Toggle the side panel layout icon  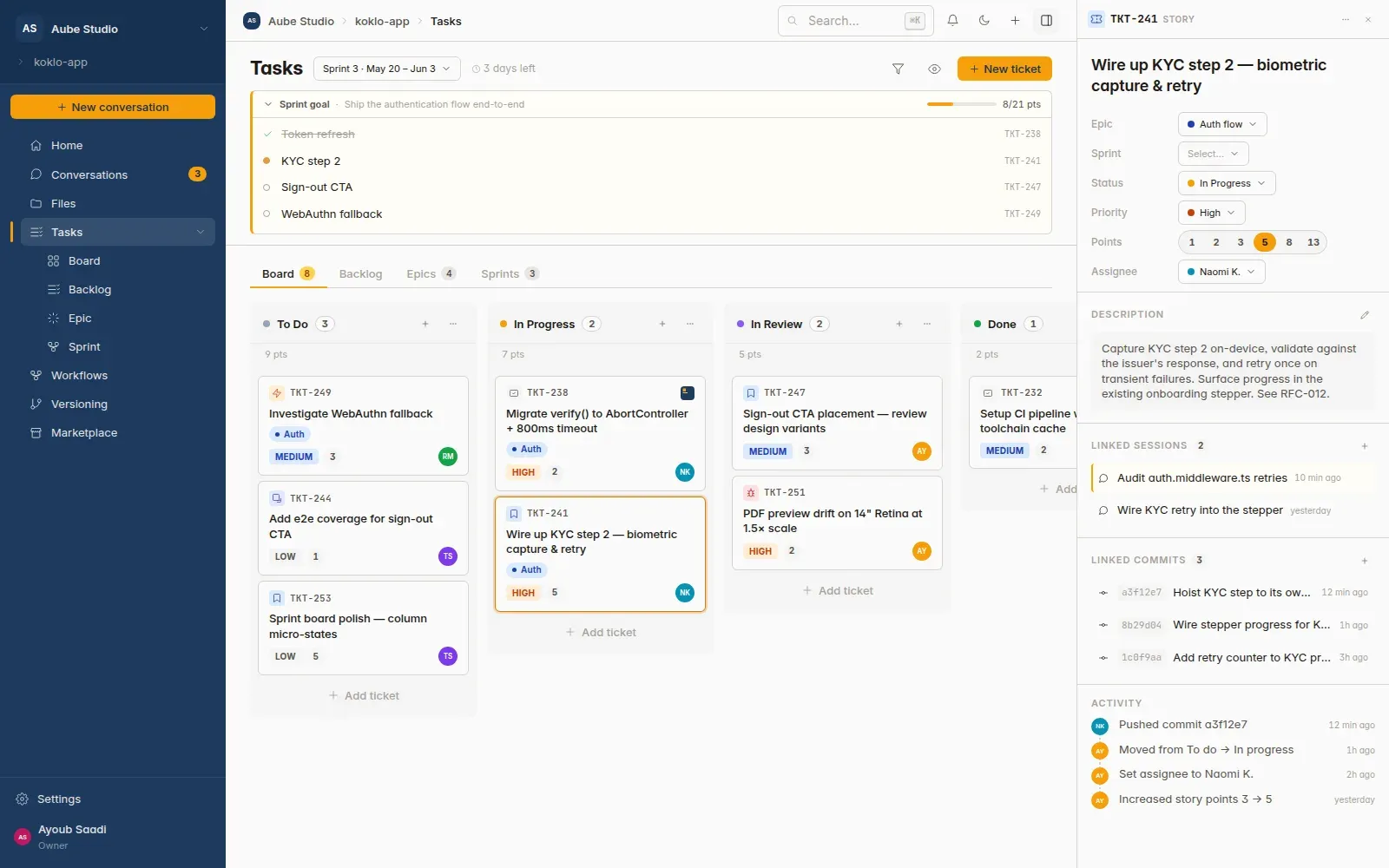1046,21
